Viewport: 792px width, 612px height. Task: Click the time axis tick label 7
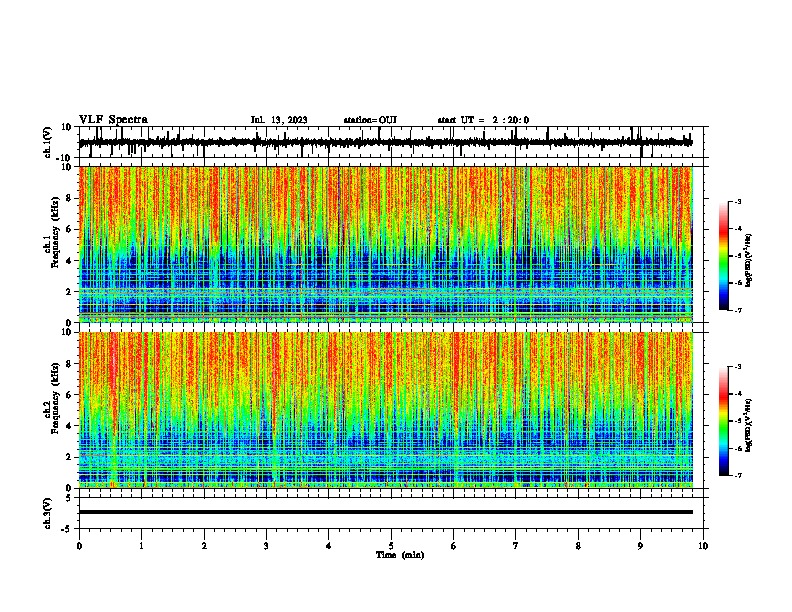pyautogui.click(x=516, y=546)
